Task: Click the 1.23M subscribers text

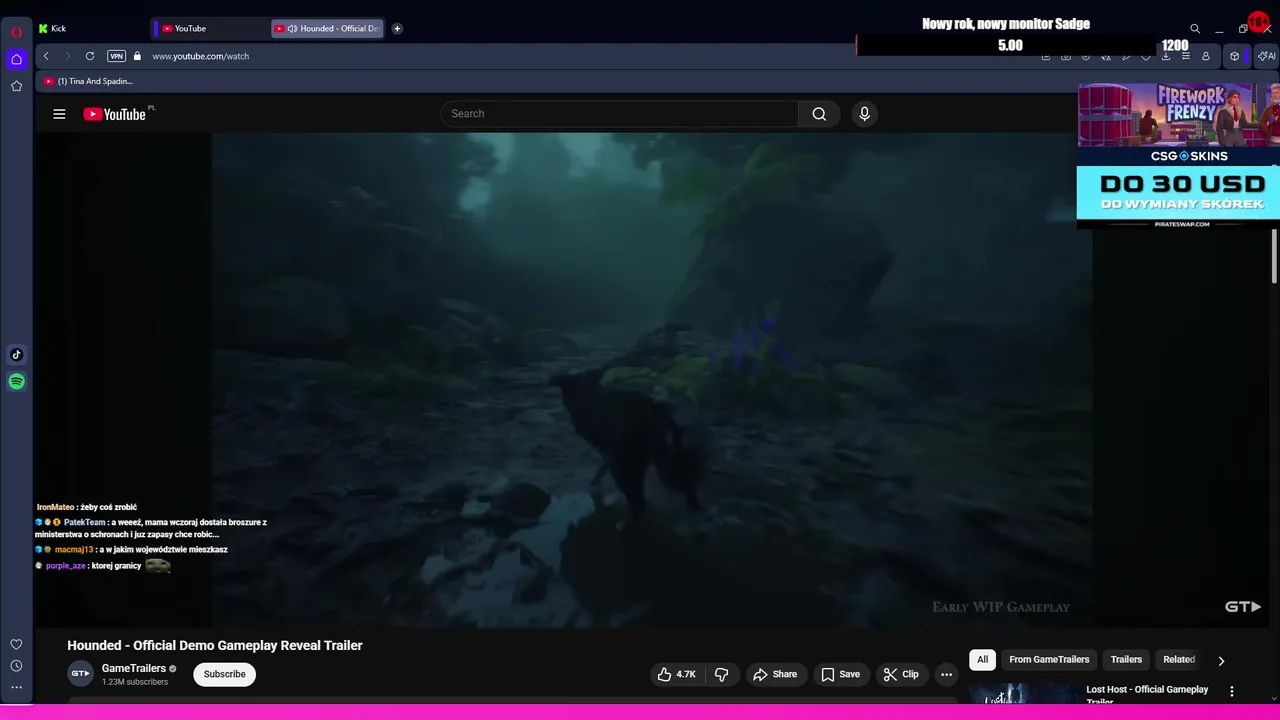Action: [x=135, y=682]
